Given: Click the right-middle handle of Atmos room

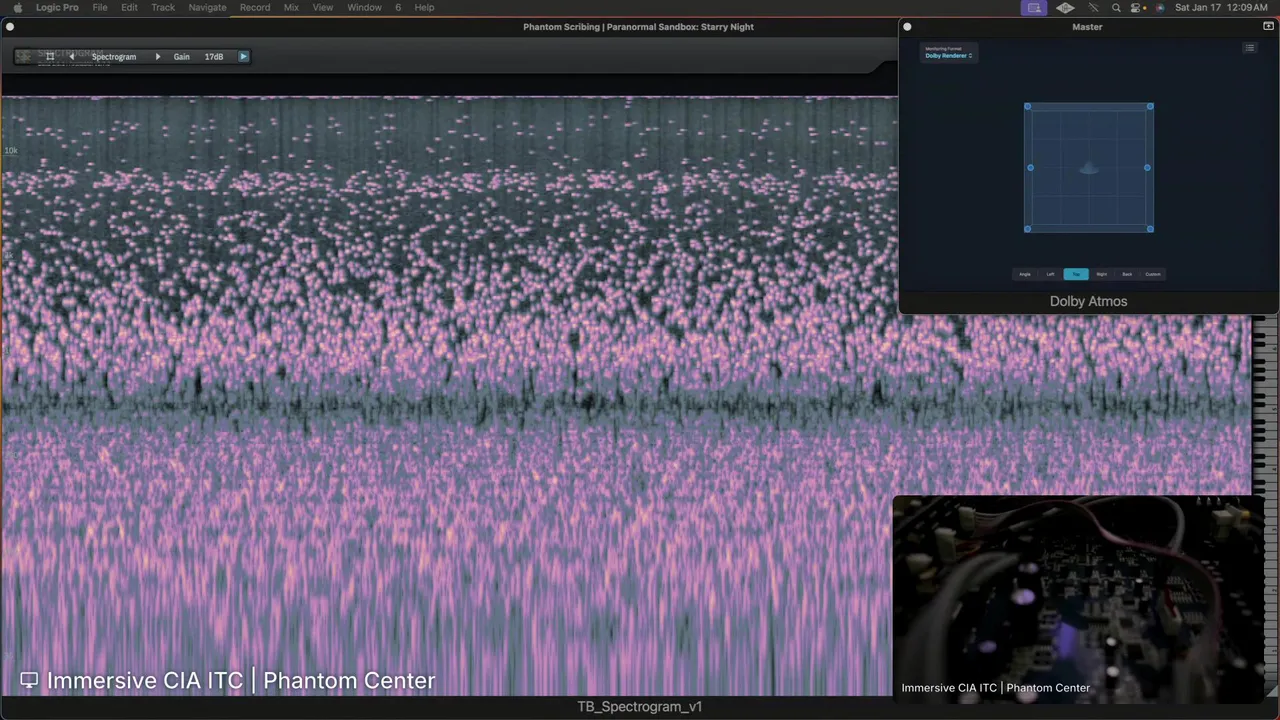Looking at the screenshot, I should (1147, 168).
